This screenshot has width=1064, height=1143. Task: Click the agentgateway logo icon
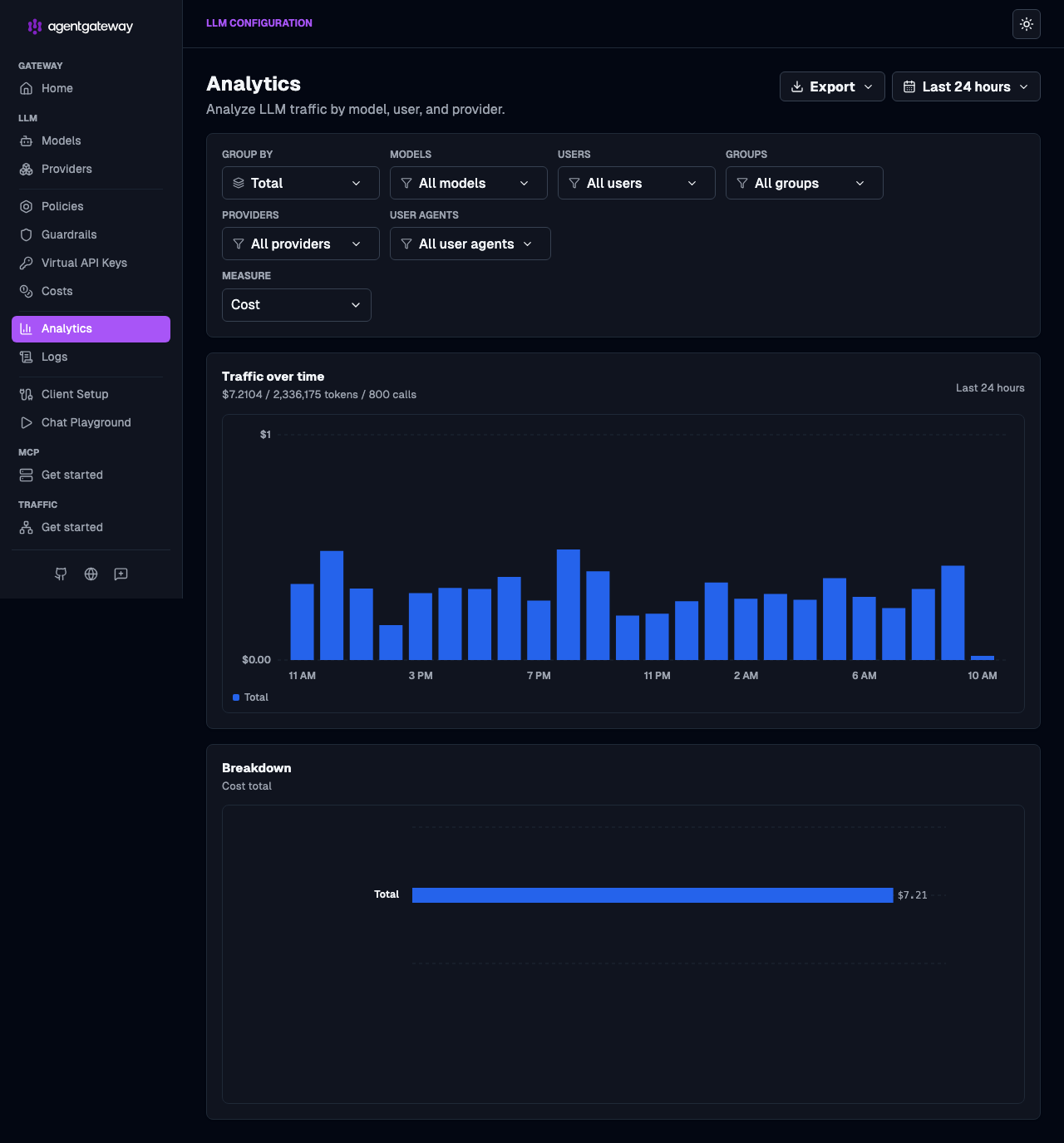35,27
